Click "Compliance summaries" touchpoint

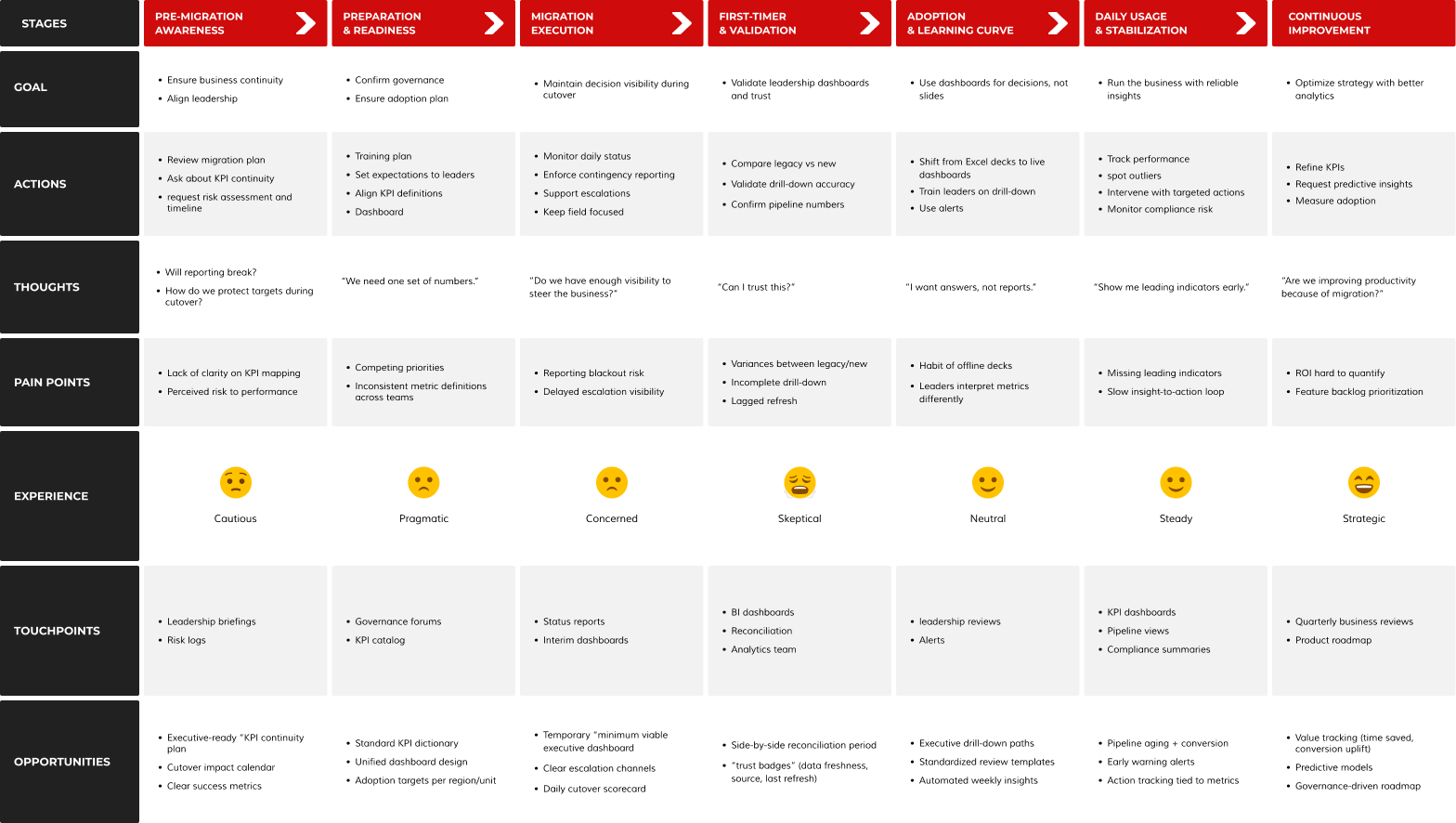[x=1159, y=649]
